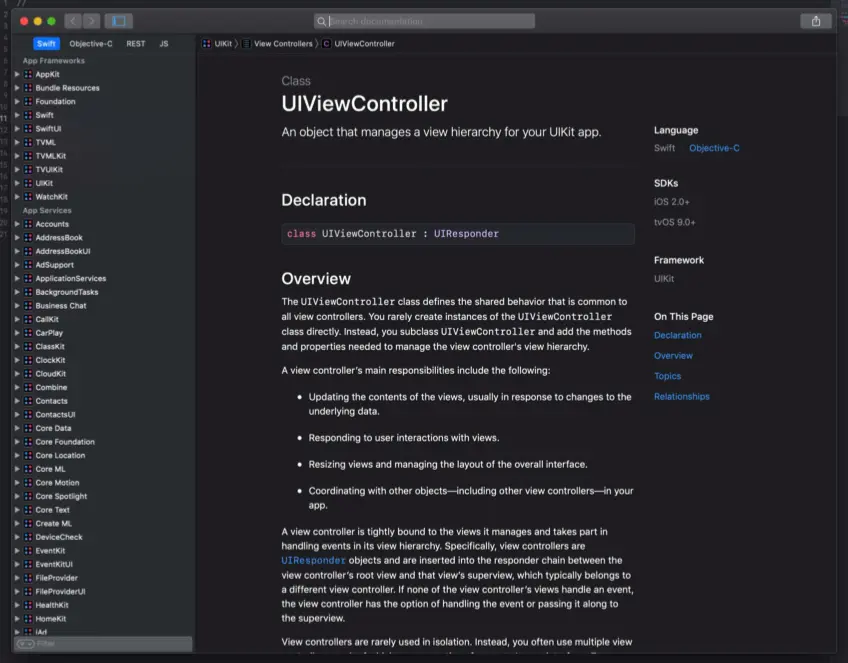The image size is (848, 663).
Task: Select FileProvider in the sidebar
Action: (x=57, y=578)
